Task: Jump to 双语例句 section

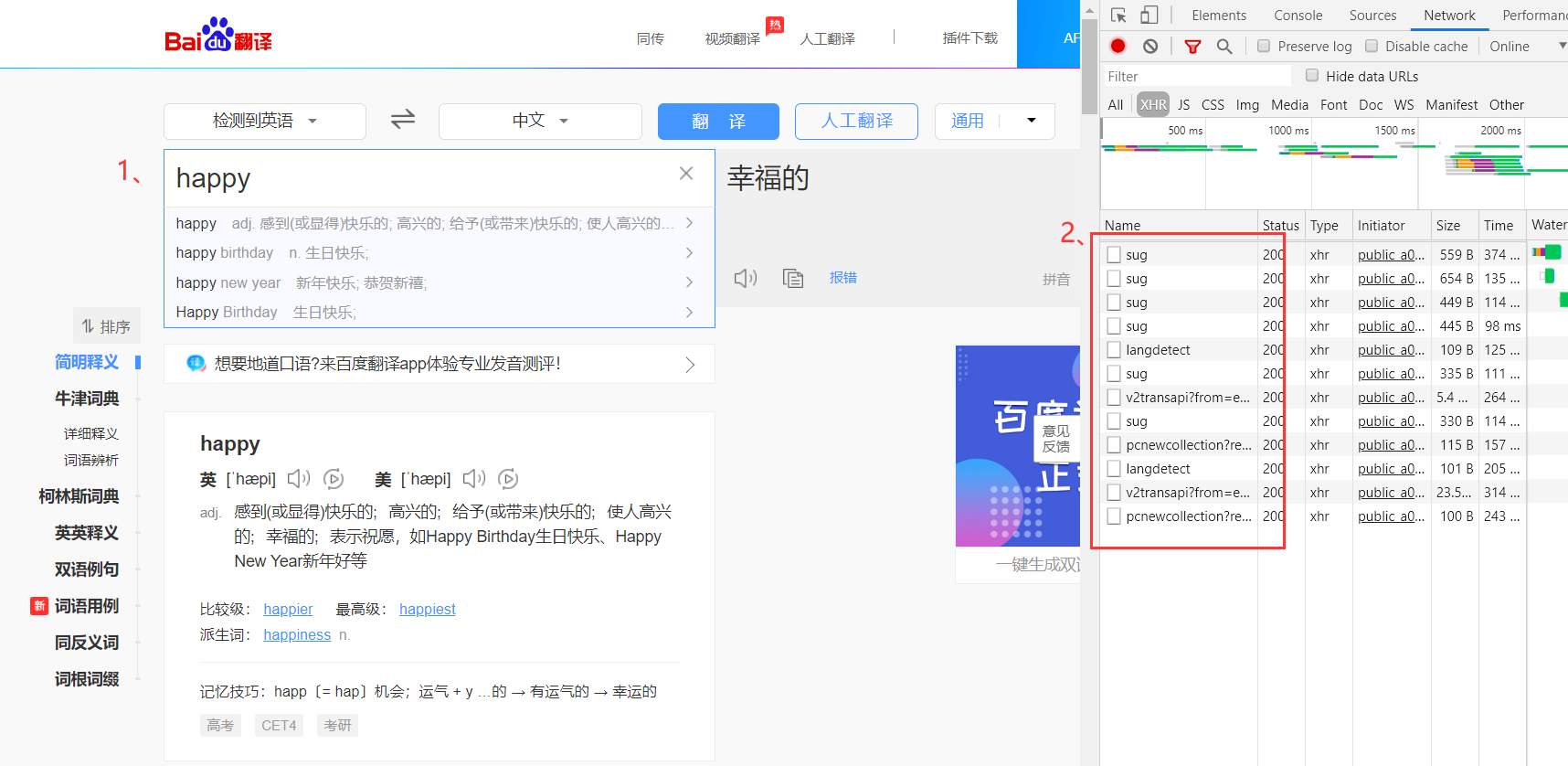Action: click(87, 569)
